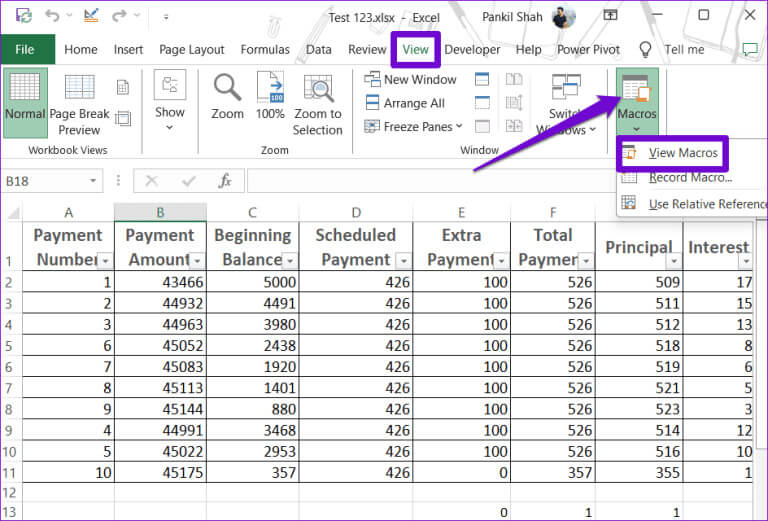Click the New Window button
Screen dimensions: 768x521
pyautogui.click(x=410, y=79)
